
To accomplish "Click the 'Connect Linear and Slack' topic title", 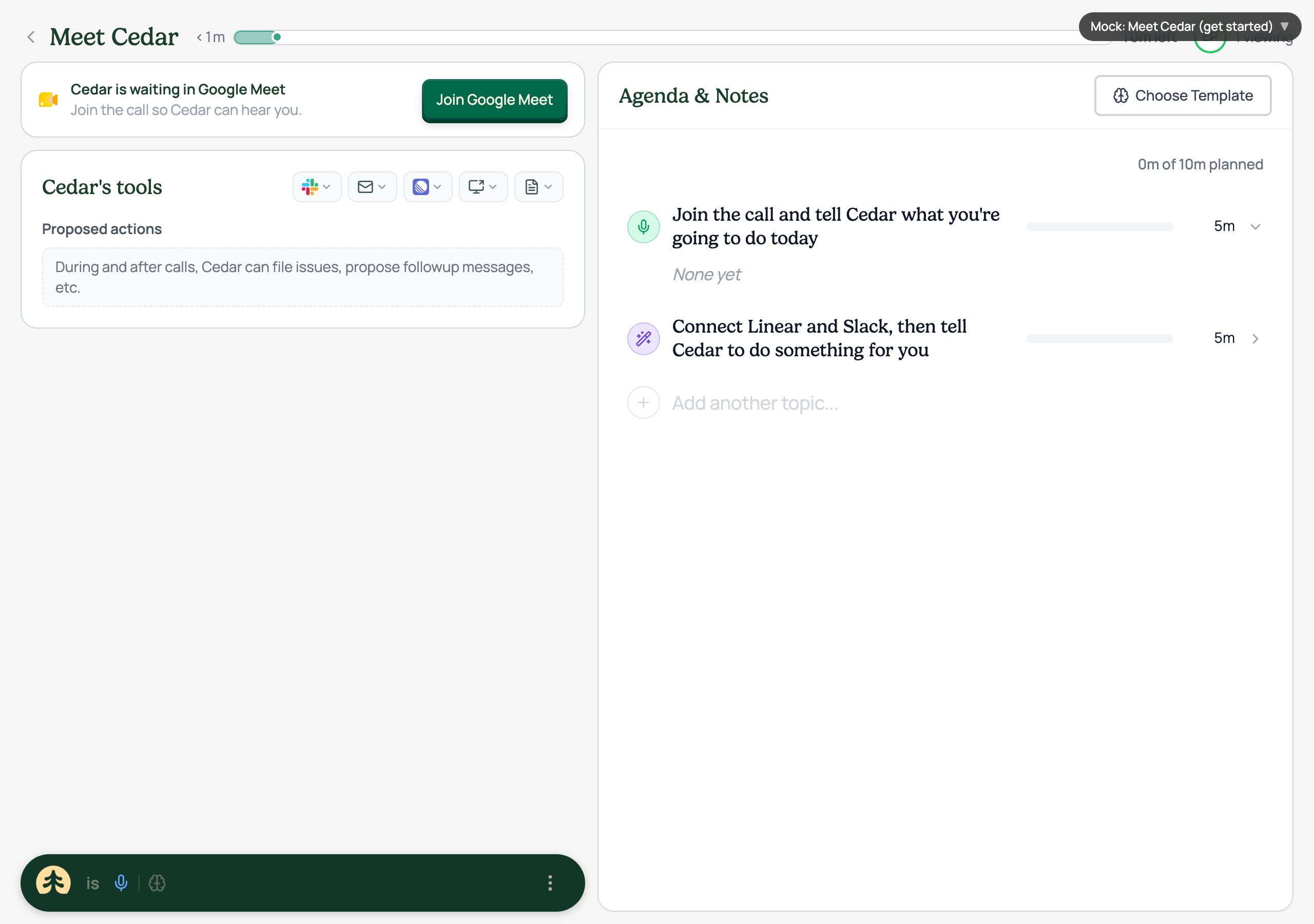I will (x=819, y=338).
